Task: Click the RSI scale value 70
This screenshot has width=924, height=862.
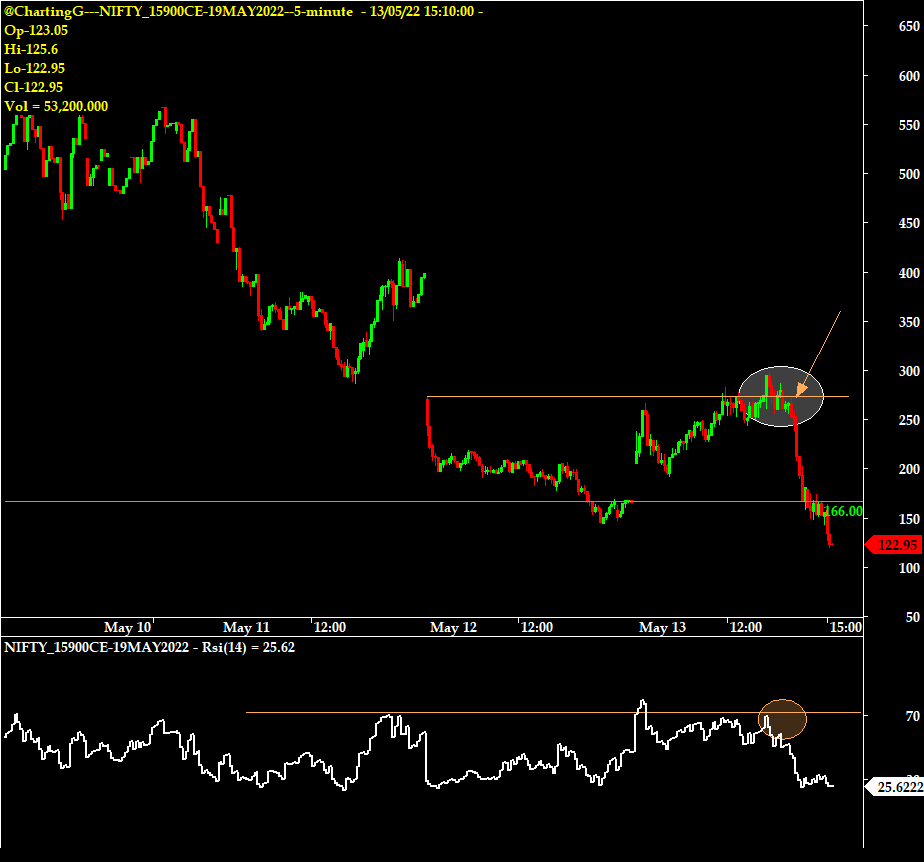Action: pos(912,716)
